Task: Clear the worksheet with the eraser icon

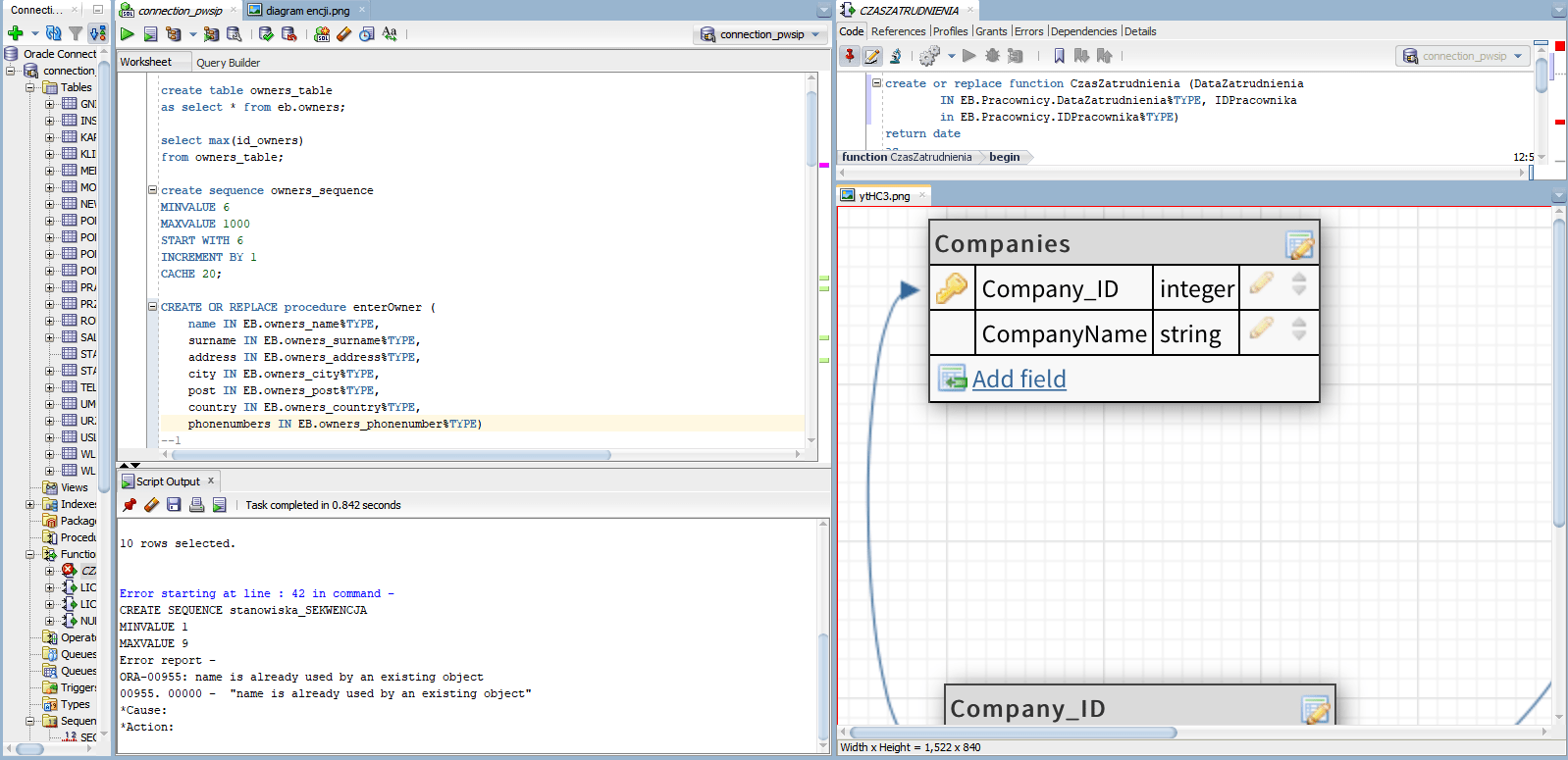Action: pyautogui.click(x=343, y=34)
